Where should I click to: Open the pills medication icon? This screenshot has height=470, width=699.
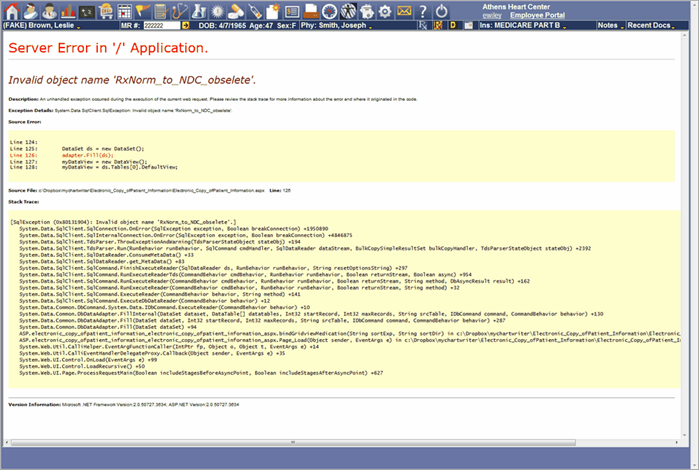pos(235,10)
